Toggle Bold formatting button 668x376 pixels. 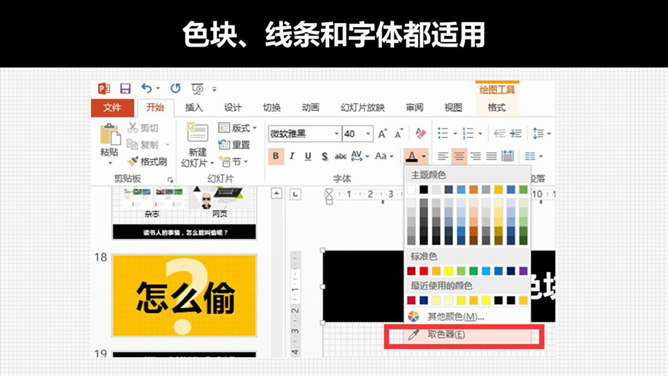click(x=276, y=156)
